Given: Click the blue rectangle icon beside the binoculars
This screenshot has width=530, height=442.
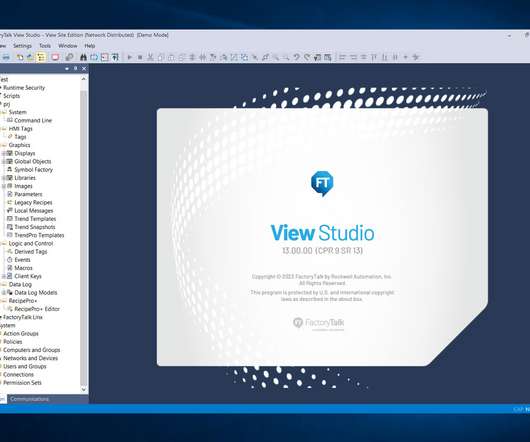Looking at the screenshot, I should 94,57.
